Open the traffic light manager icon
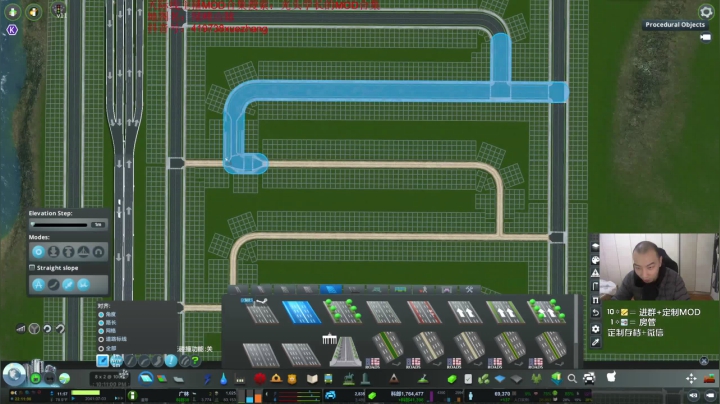The width and height of the screenshot is (720, 404). point(58,10)
